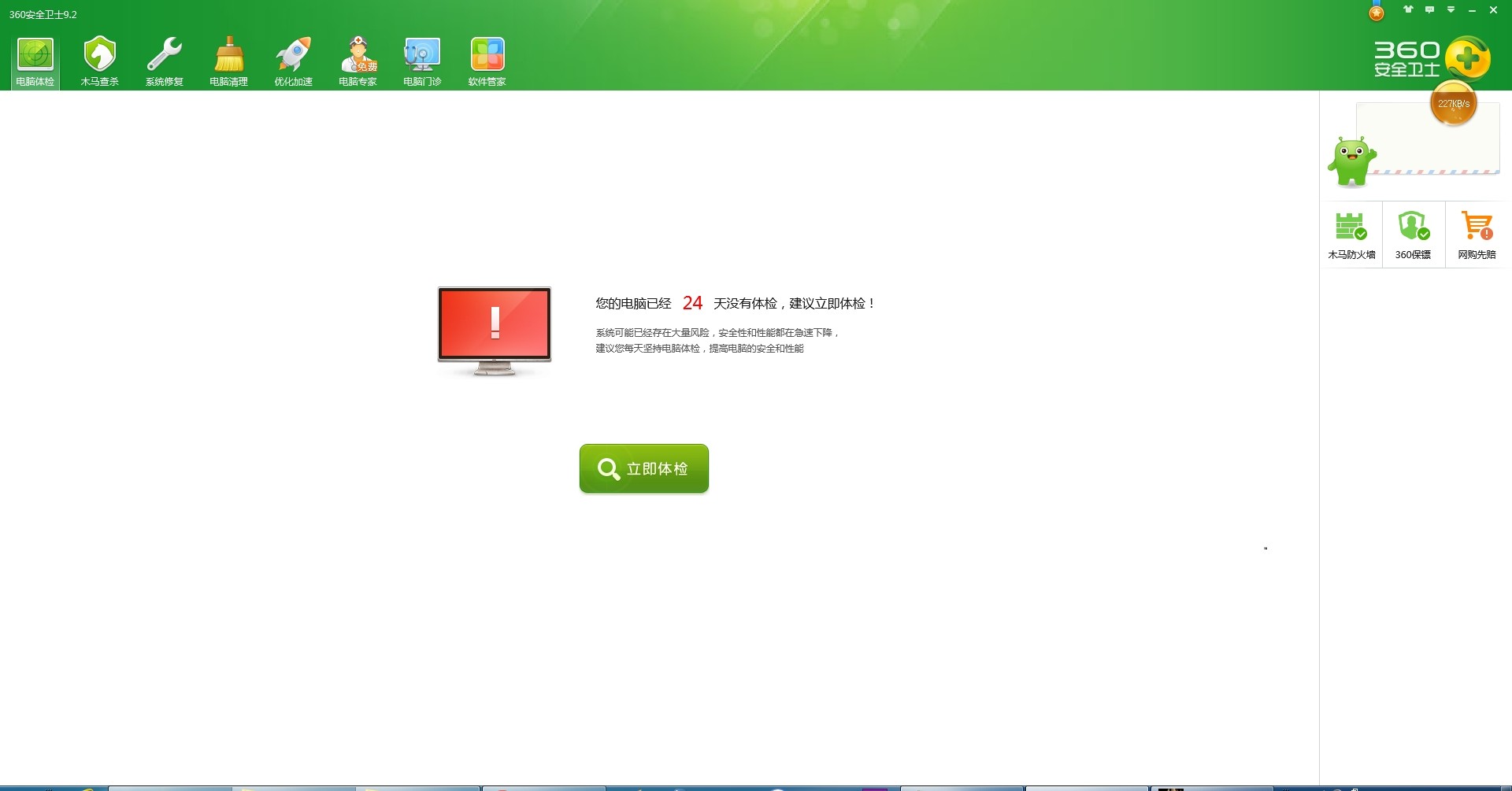Image resolution: width=1512 pixels, height=791 pixels.
Task: Click the red warning monitor image
Action: [495, 331]
